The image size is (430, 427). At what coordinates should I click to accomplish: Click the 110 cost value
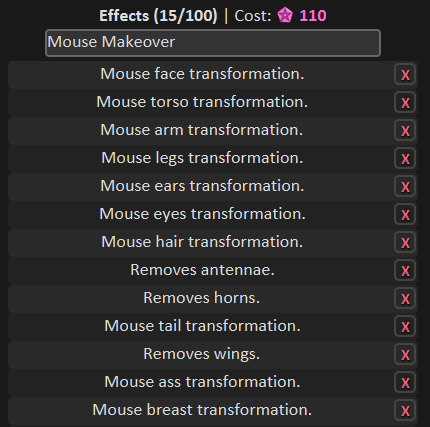pyautogui.click(x=313, y=16)
